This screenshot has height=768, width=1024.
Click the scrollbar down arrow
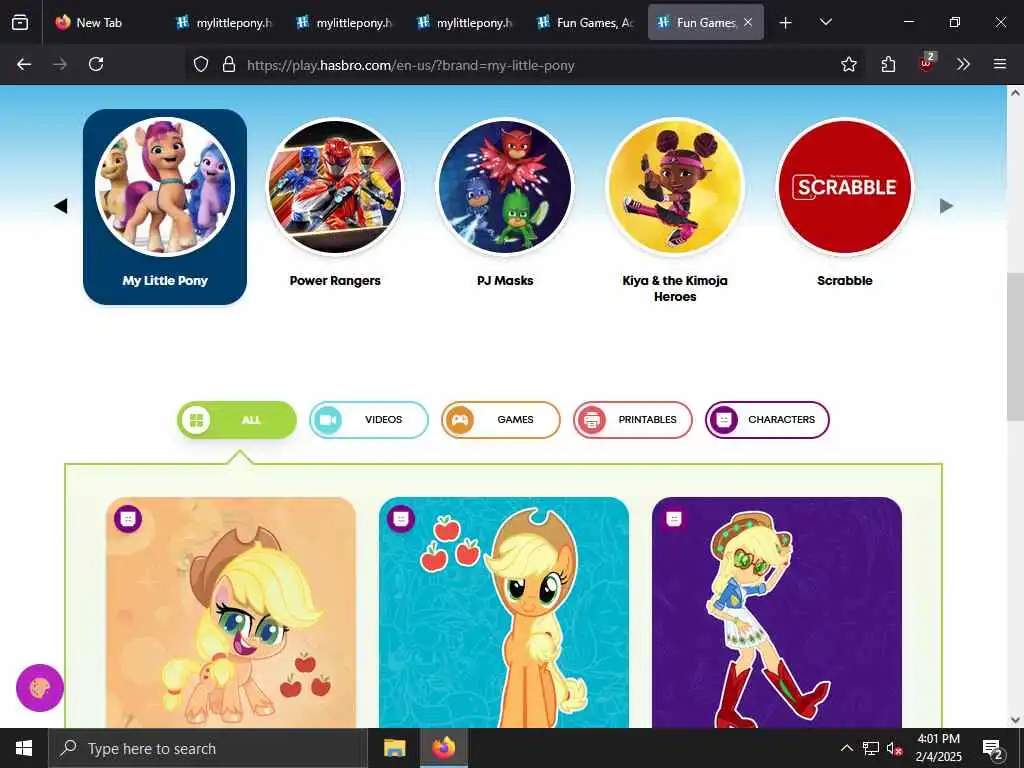pyautogui.click(x=1015, y=720)
